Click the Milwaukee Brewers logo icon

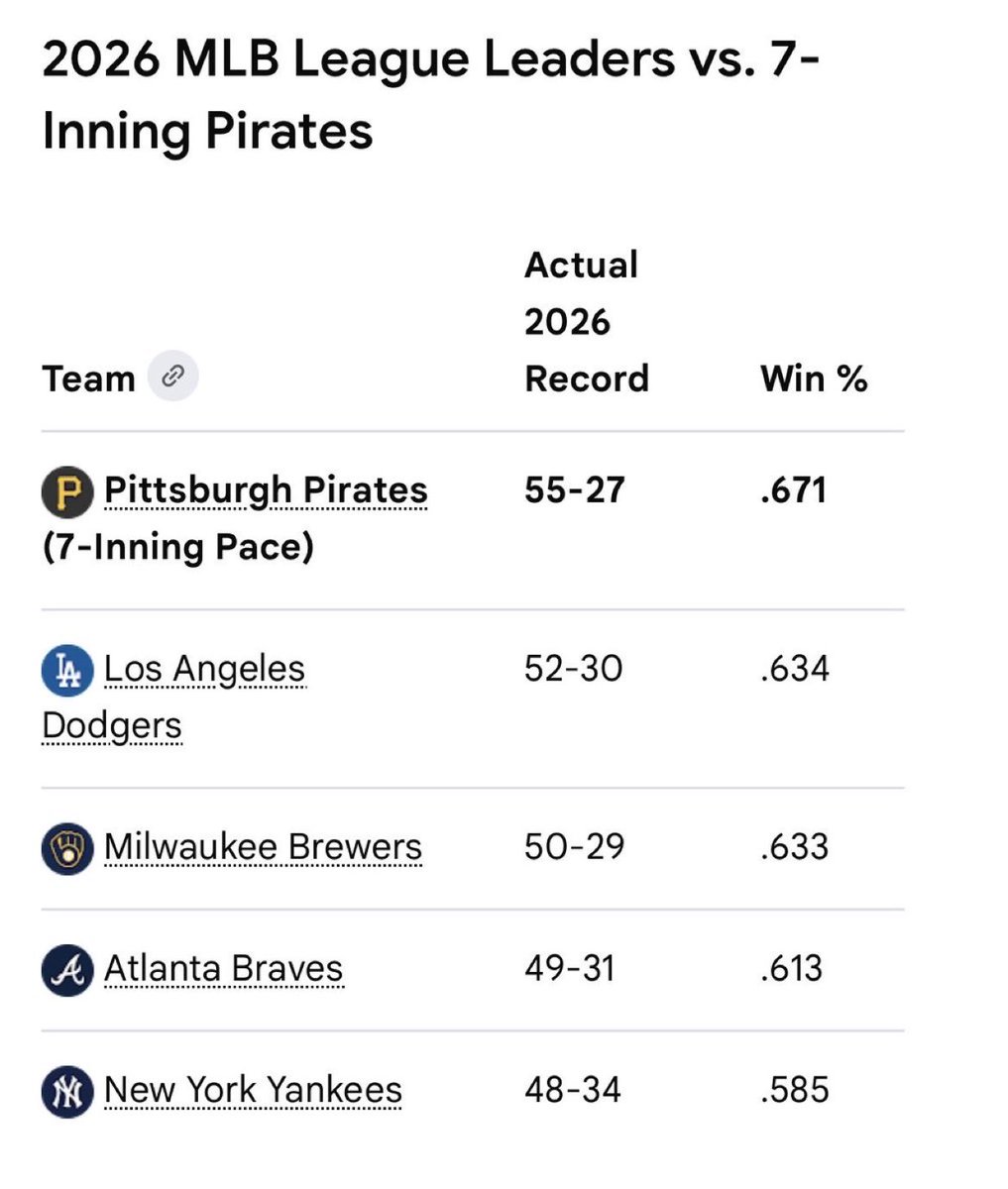click(x=67, y=849)
